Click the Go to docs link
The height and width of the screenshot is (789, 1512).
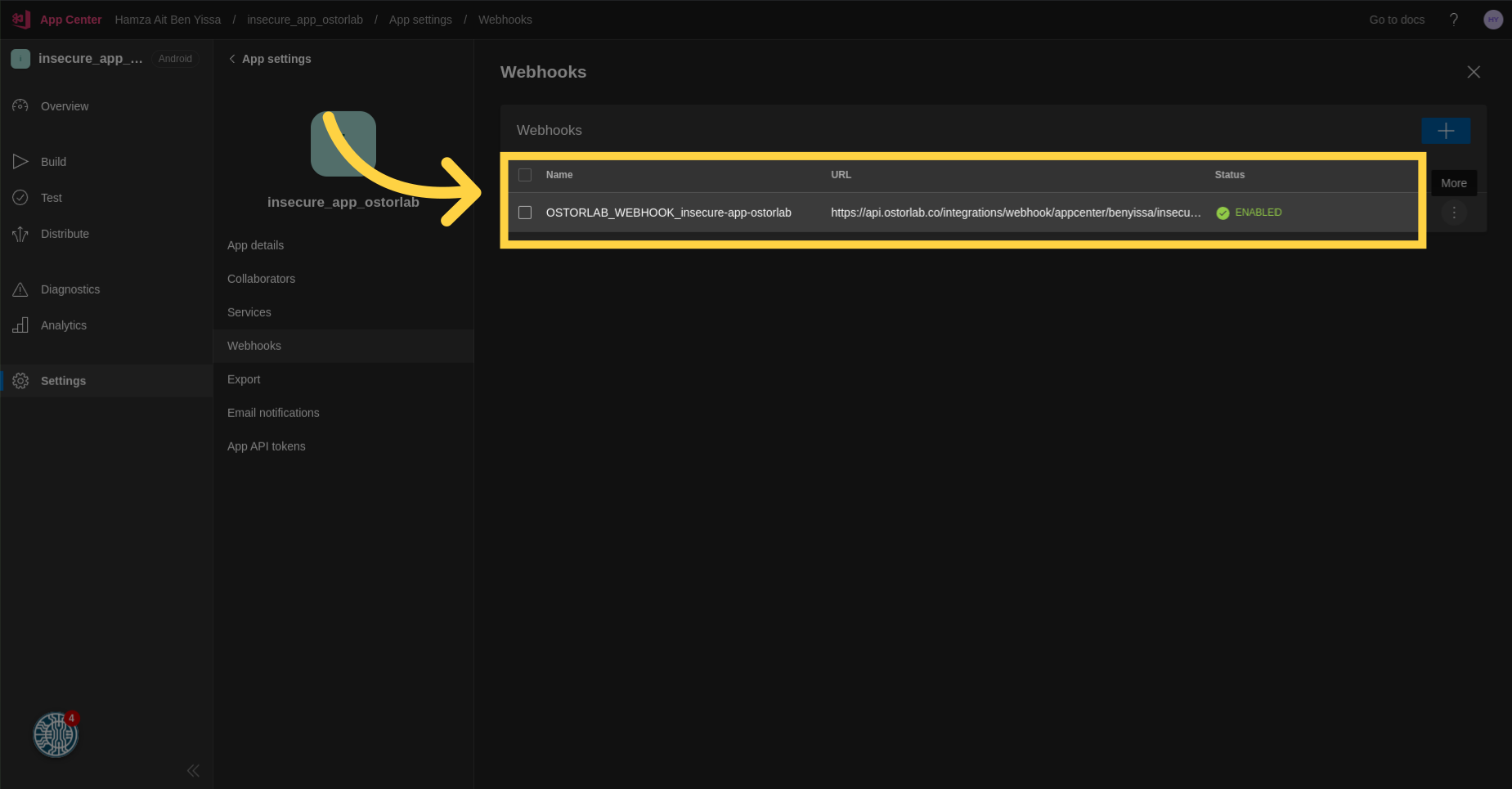(1397, 20)
